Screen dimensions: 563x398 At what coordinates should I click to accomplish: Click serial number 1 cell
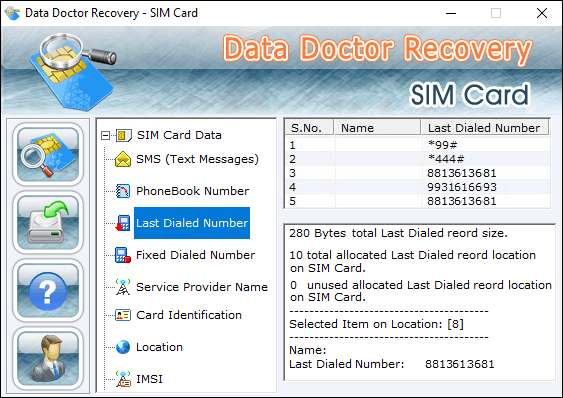[293, 145]
